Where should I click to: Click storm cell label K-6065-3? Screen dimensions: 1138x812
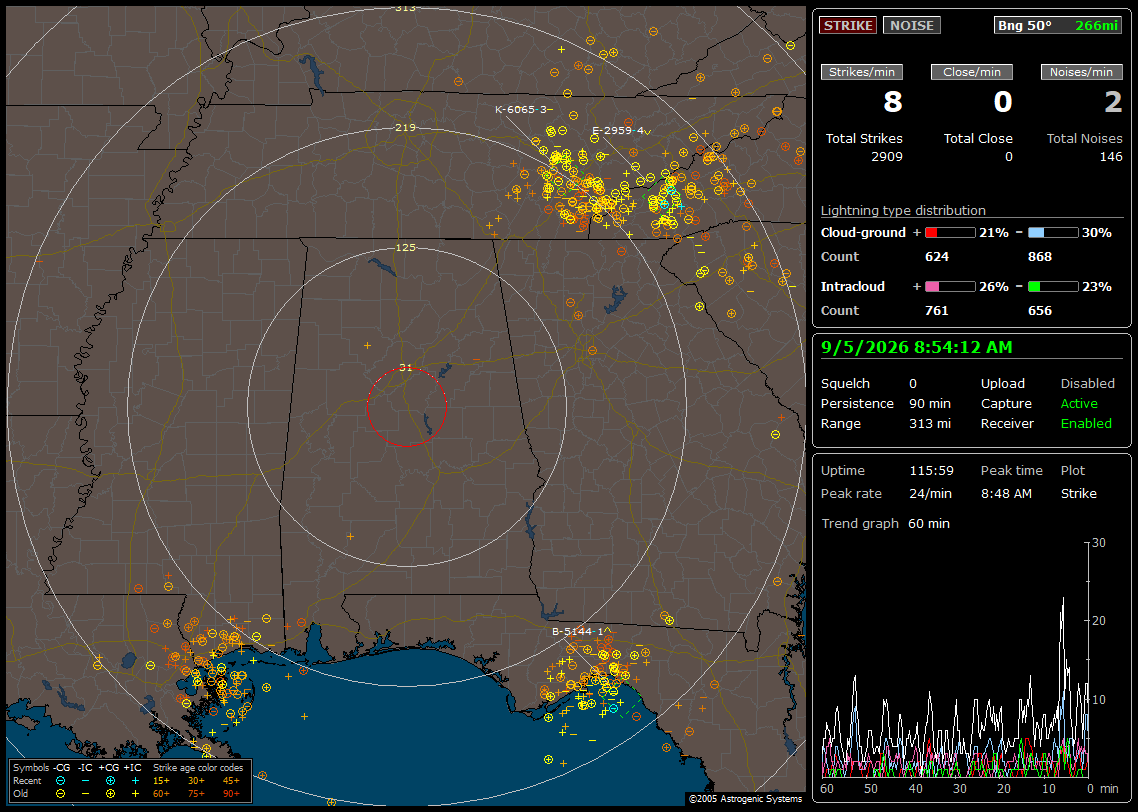click(x=523, y=110)
